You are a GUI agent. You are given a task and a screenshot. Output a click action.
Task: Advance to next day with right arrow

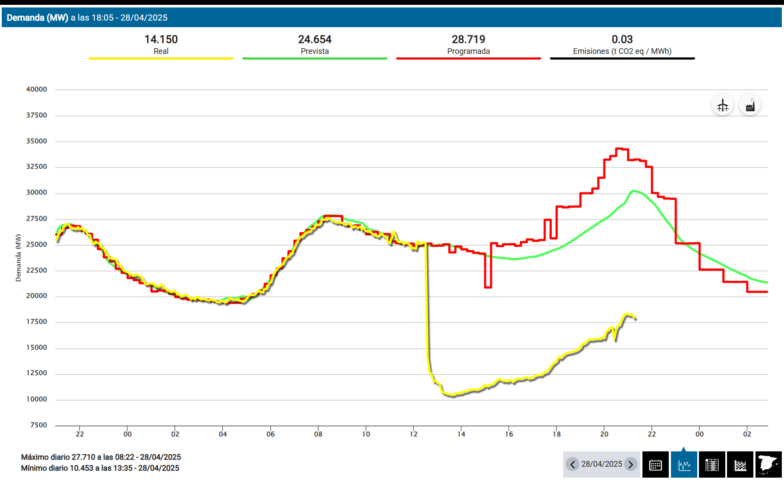tap(630, 465)
